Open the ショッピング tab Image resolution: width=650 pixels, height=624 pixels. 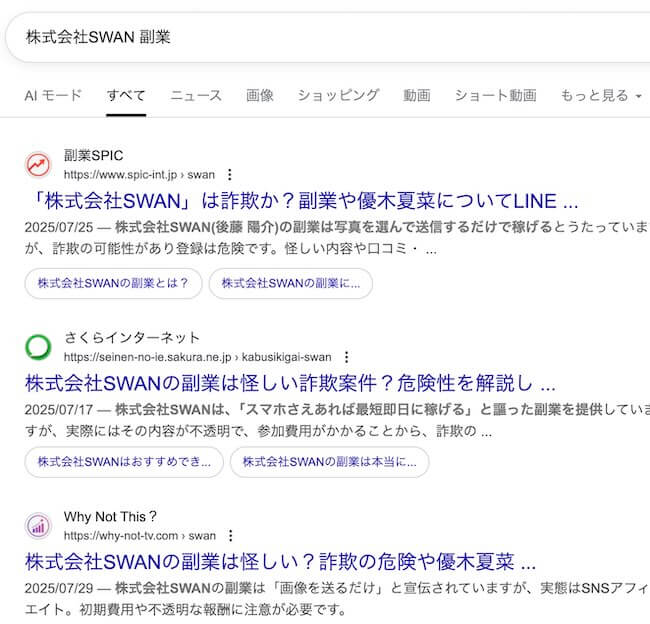click(x=338, y=96)
